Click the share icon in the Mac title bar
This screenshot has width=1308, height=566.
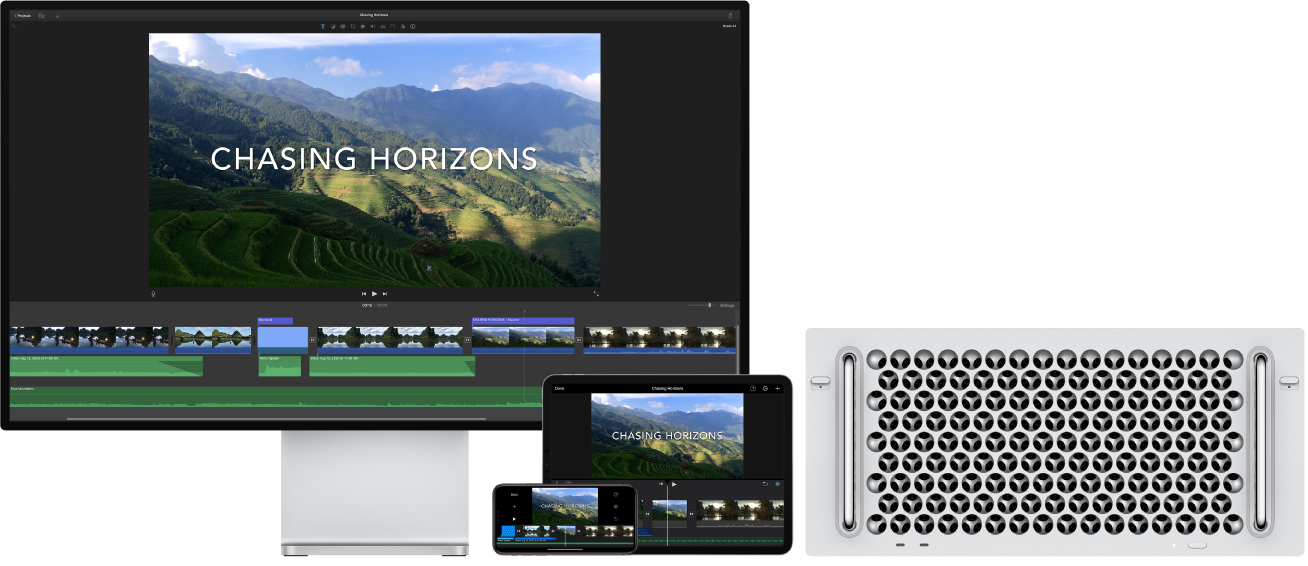pyautogui.click(x=730, y=15)
